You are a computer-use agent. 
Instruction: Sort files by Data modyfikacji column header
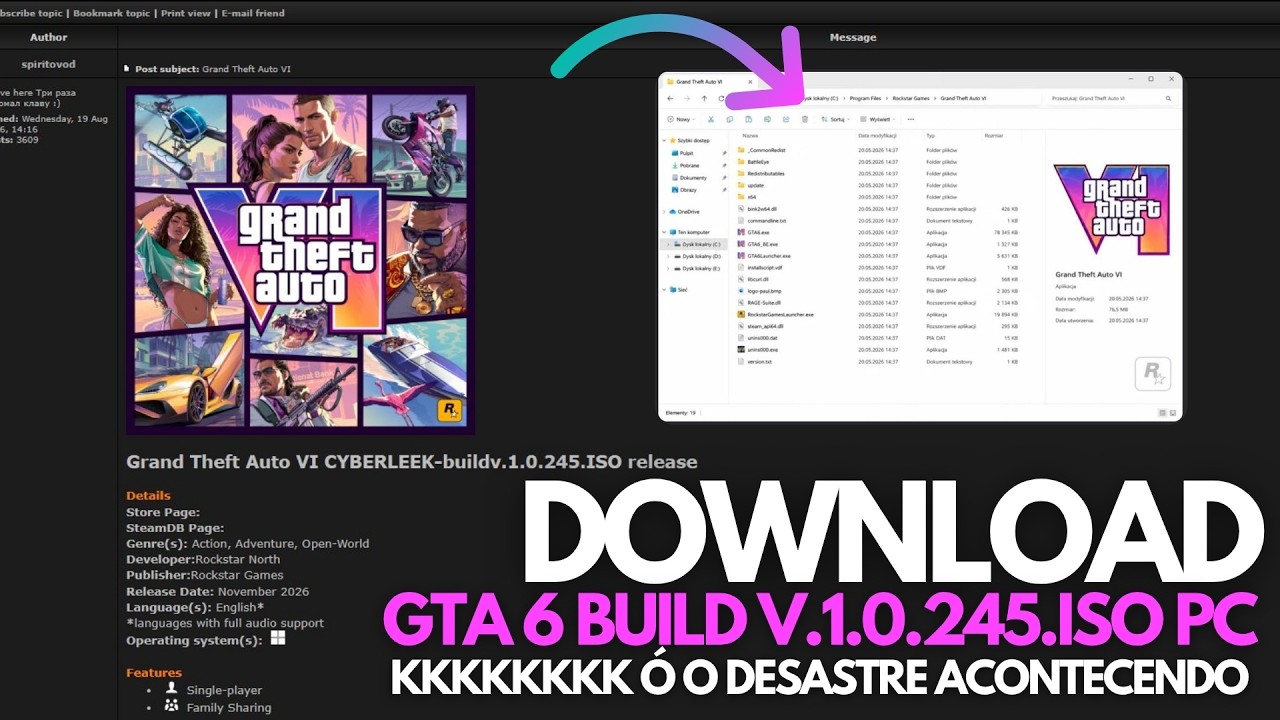tap(877, 135)
